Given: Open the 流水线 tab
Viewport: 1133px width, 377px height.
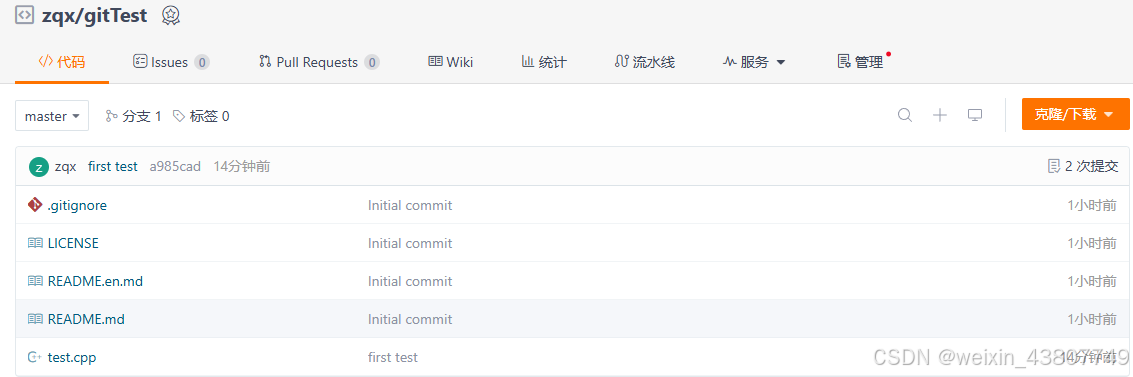Looking at the screenshot, I should pos(645,62).
